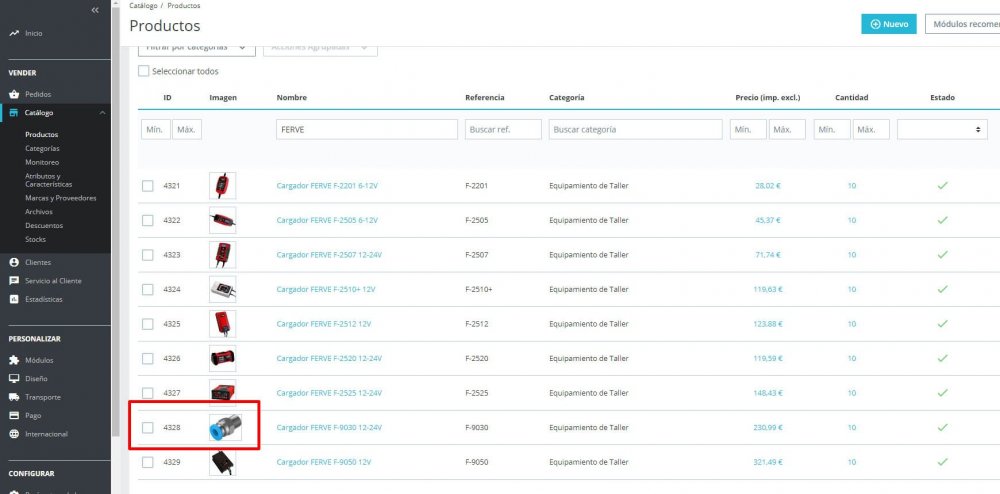
Task: Open Descuentos in the sidebar
Action: [44, 226]
